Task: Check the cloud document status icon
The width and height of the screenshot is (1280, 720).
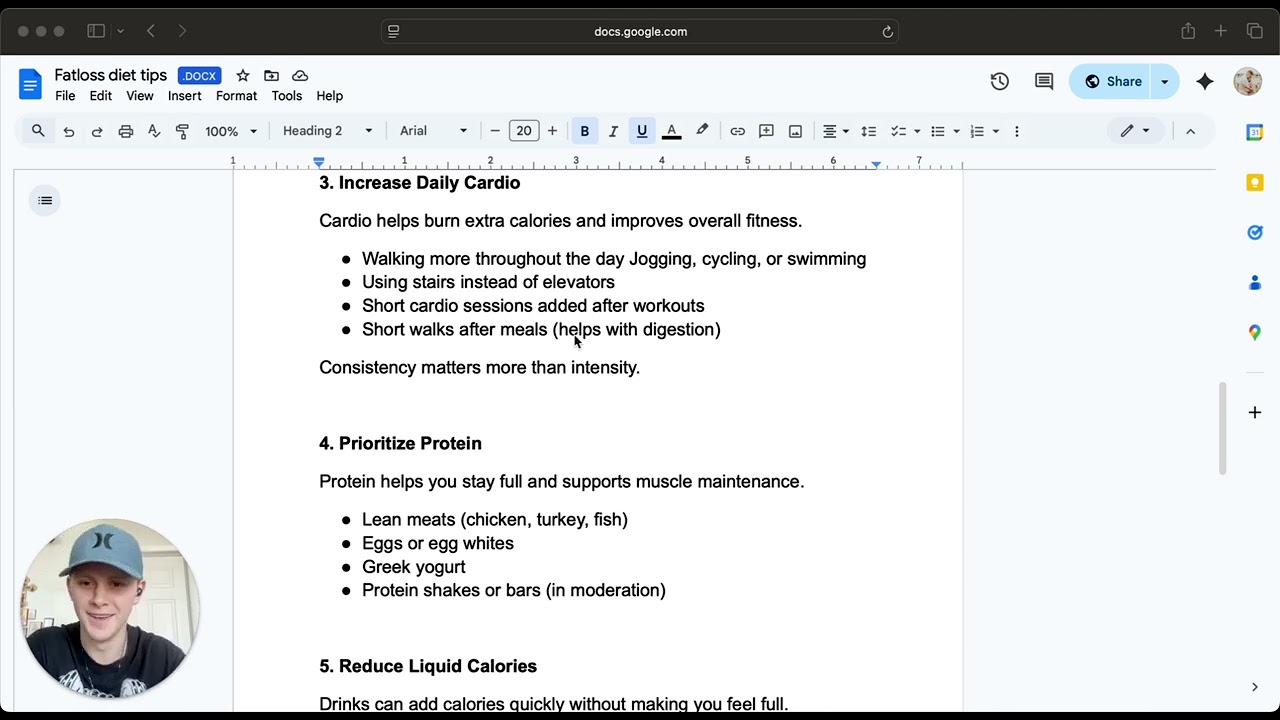Action: point(300,76)
